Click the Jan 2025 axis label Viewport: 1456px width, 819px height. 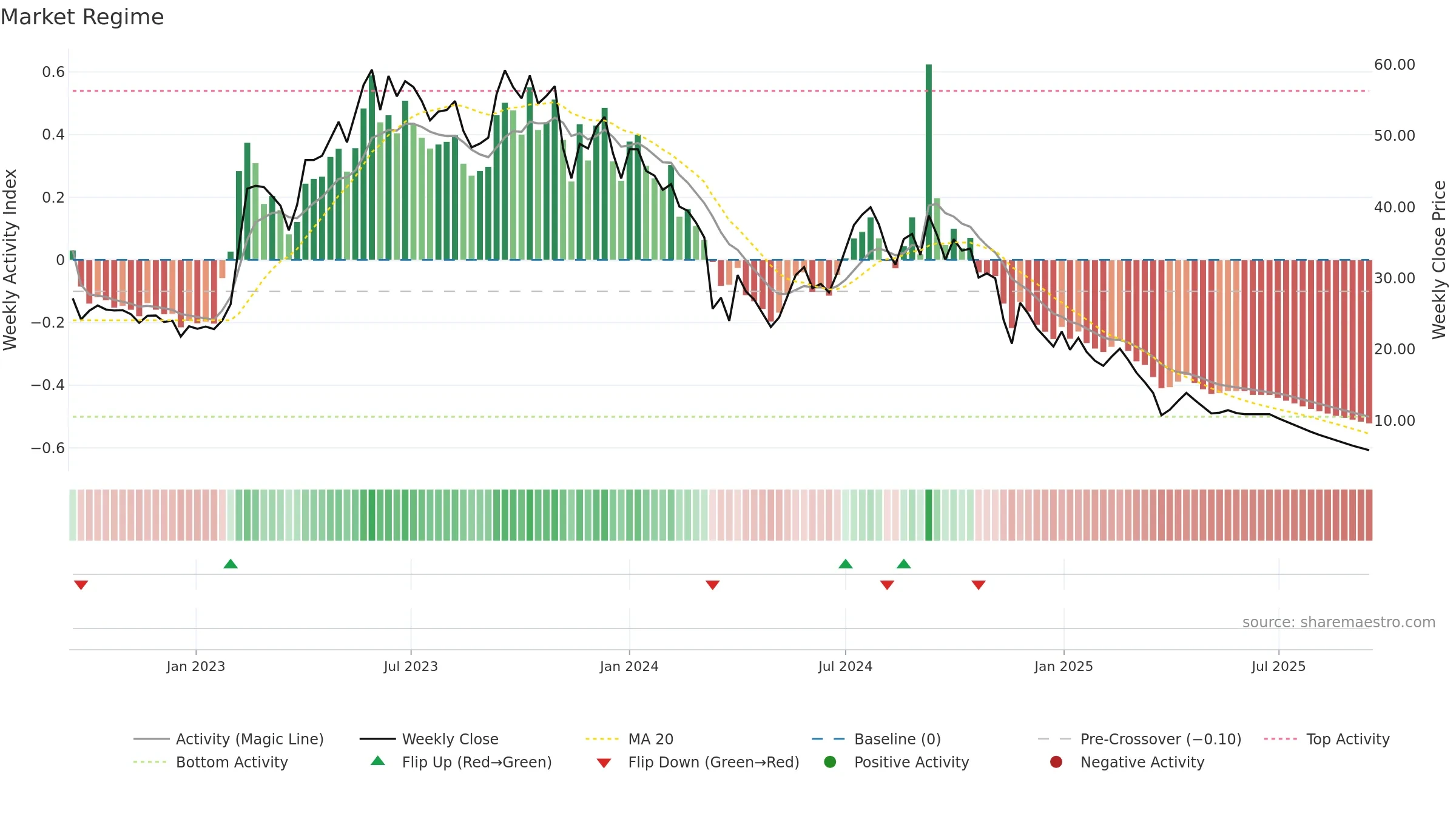(1063, 666)
